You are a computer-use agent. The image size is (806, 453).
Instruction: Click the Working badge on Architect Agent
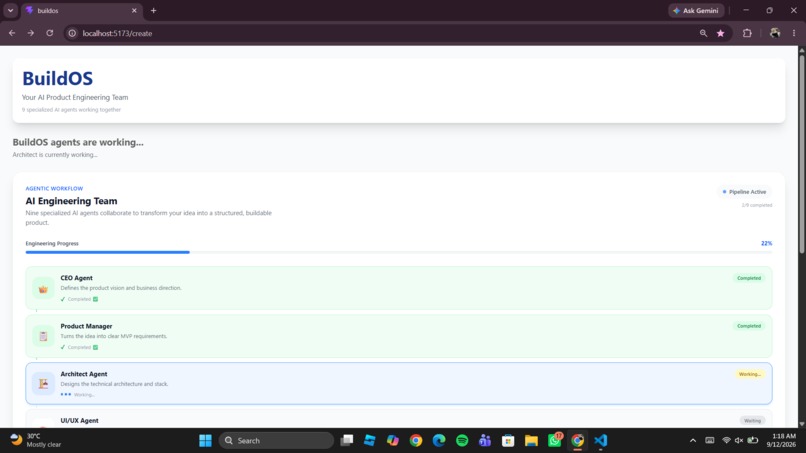(x=749, y=374)
